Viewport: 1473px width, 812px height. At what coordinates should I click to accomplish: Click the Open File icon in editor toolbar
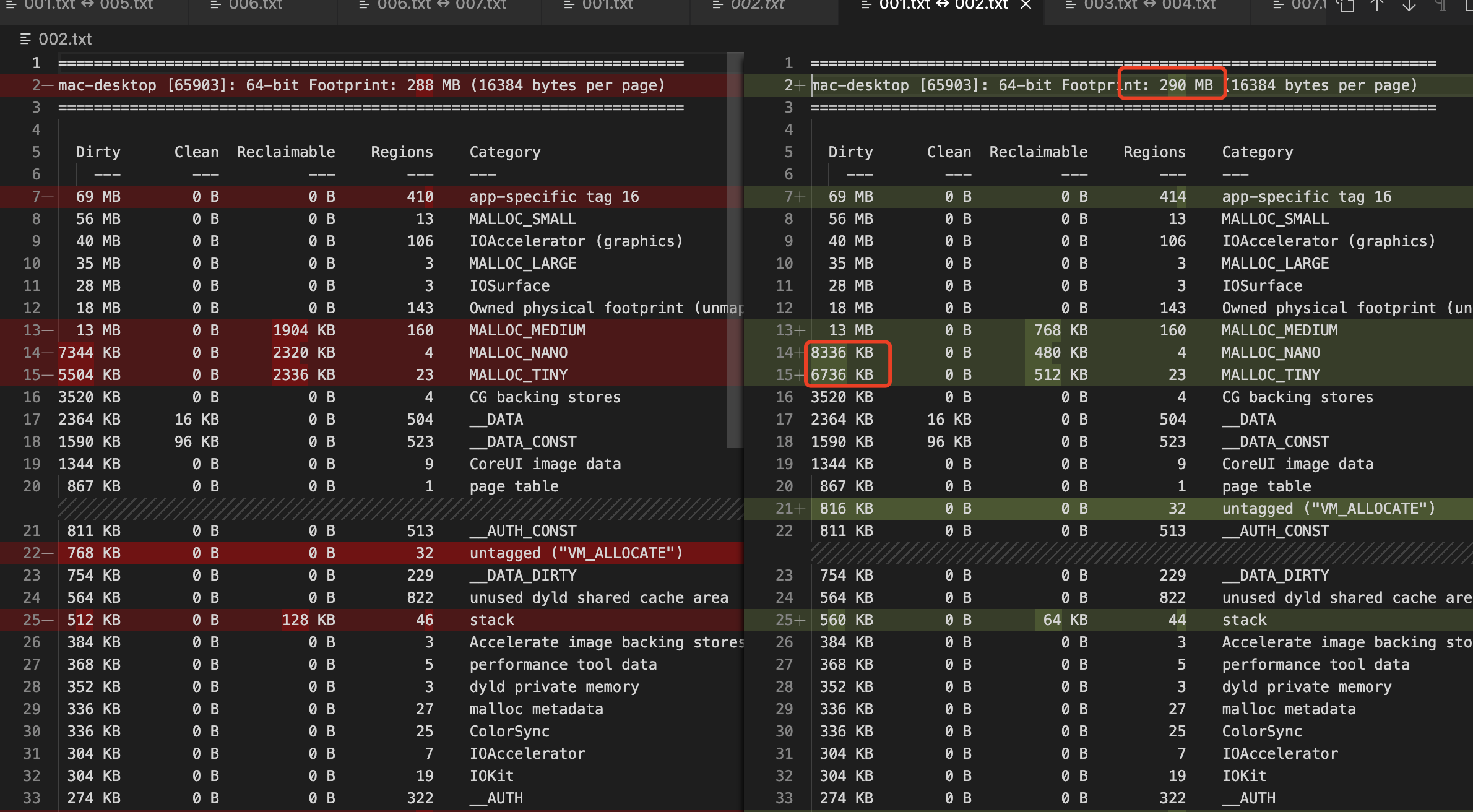pyautogui.click(x=1345, y=6)
